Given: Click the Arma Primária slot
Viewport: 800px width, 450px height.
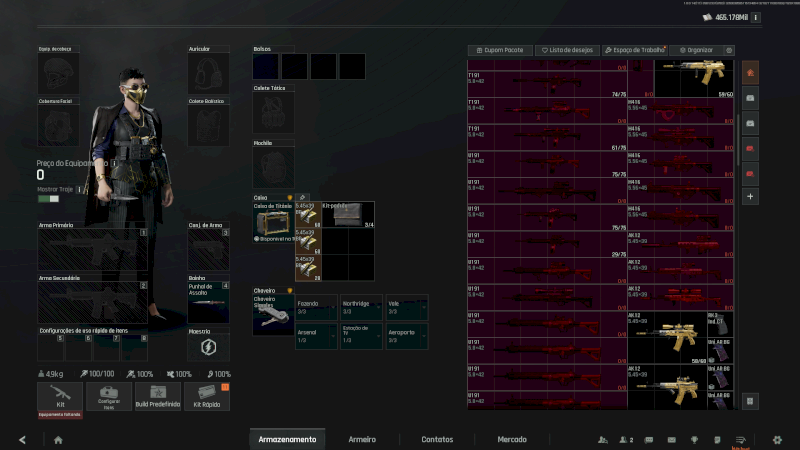Looking at the screenshot, I should point(92,249).
